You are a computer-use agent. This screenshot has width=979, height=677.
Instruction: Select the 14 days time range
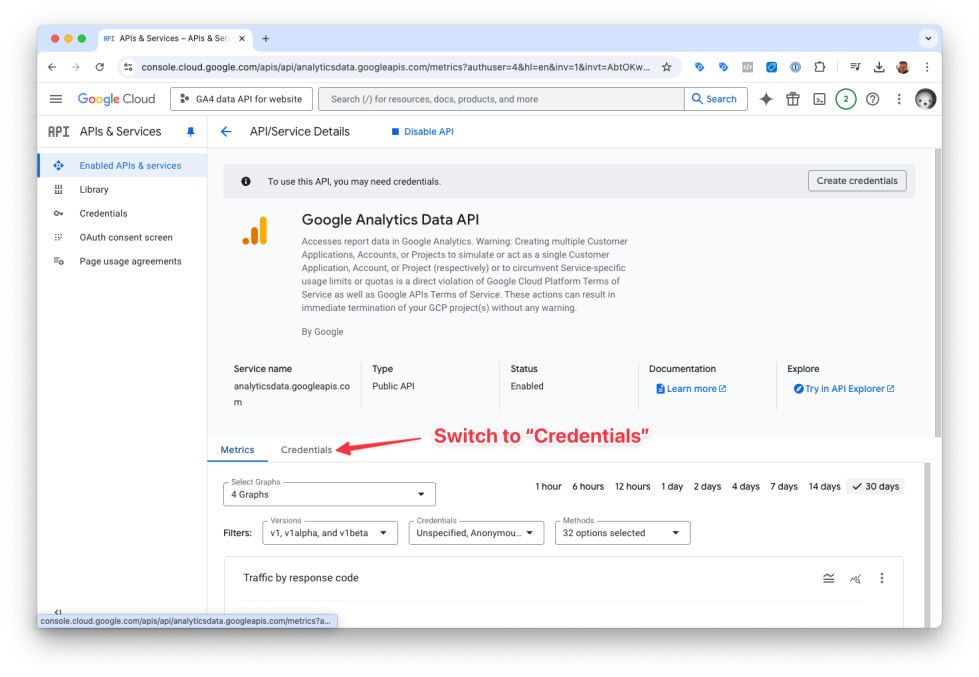pyautogui.click(x=824, y=487)
